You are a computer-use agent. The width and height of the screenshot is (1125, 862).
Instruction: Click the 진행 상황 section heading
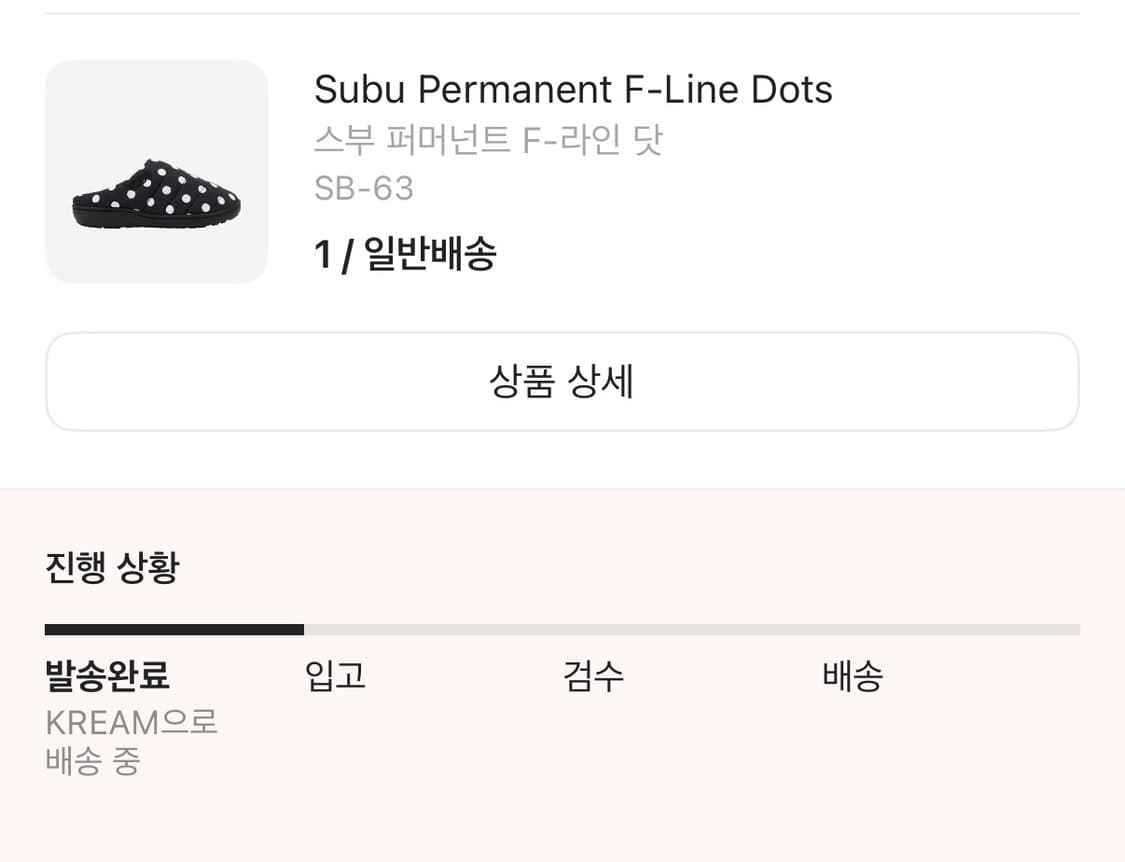(111, 567)
